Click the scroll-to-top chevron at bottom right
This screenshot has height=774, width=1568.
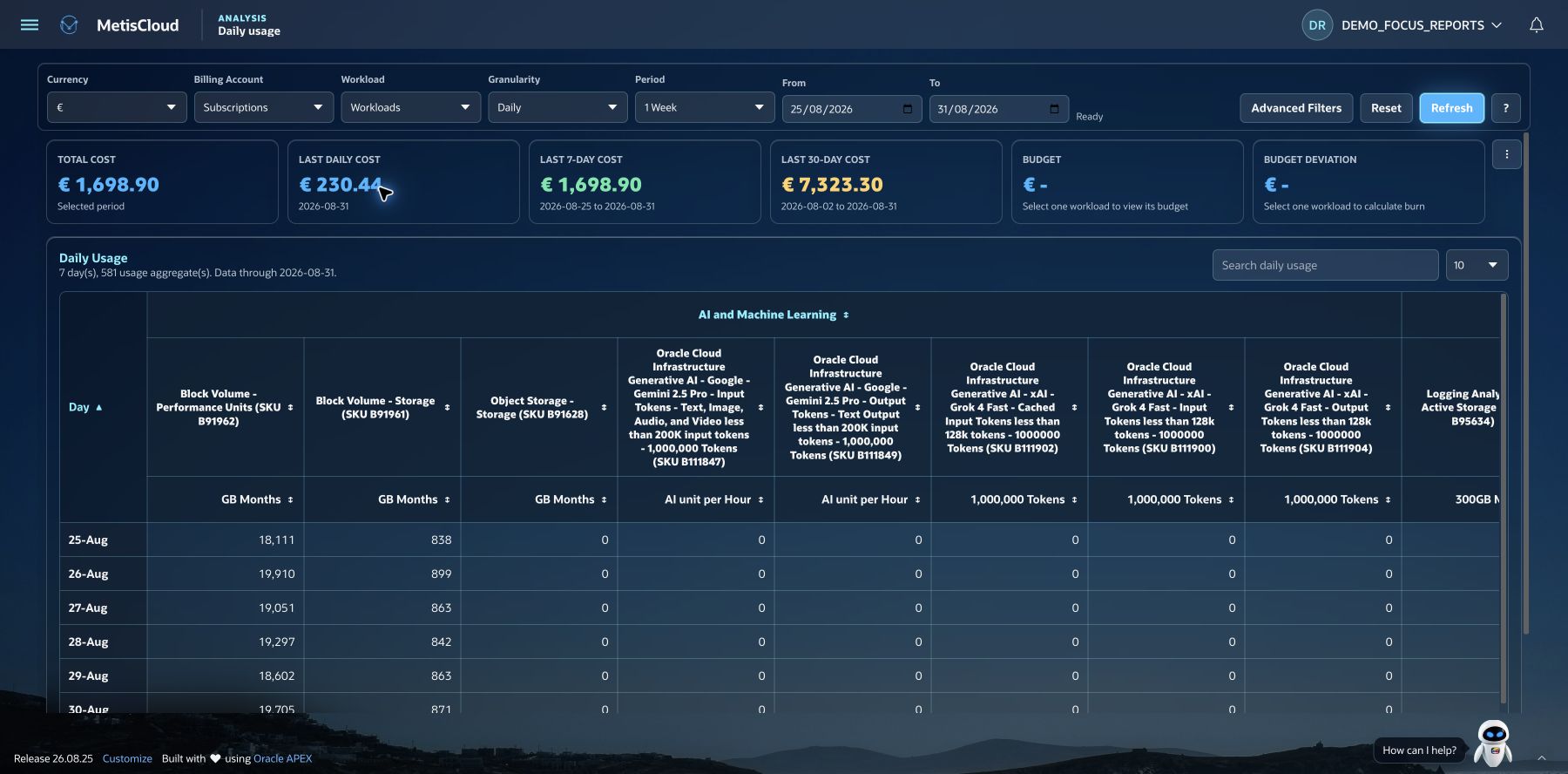(1541, 757)
